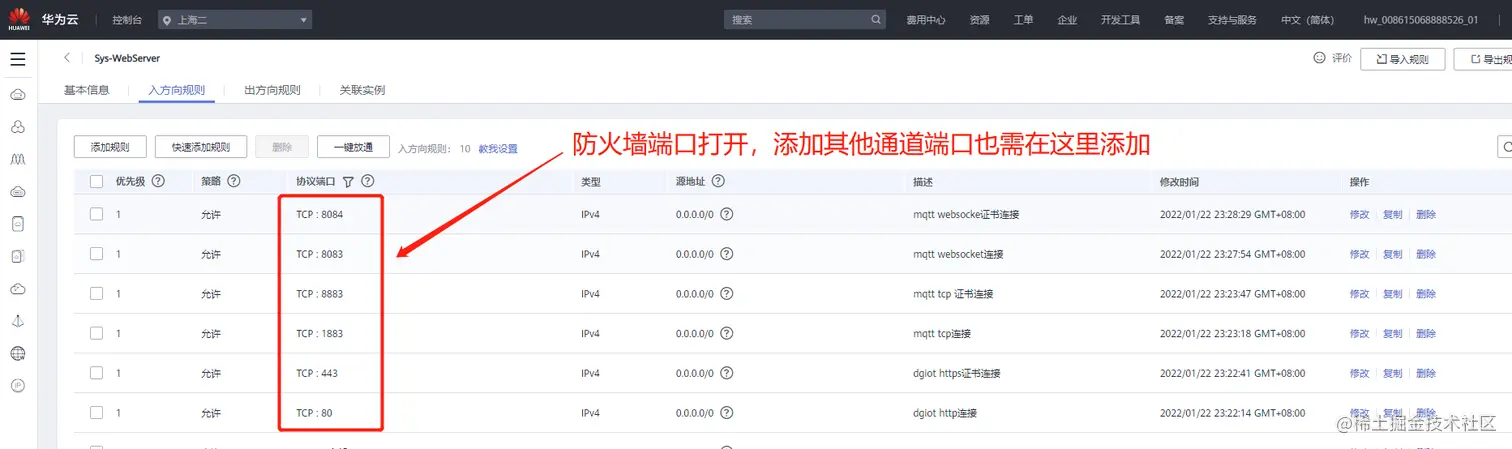Click help icon next to 优先级 header
This screenshot has height=449, width=1512.
click(x=158, y=181)
